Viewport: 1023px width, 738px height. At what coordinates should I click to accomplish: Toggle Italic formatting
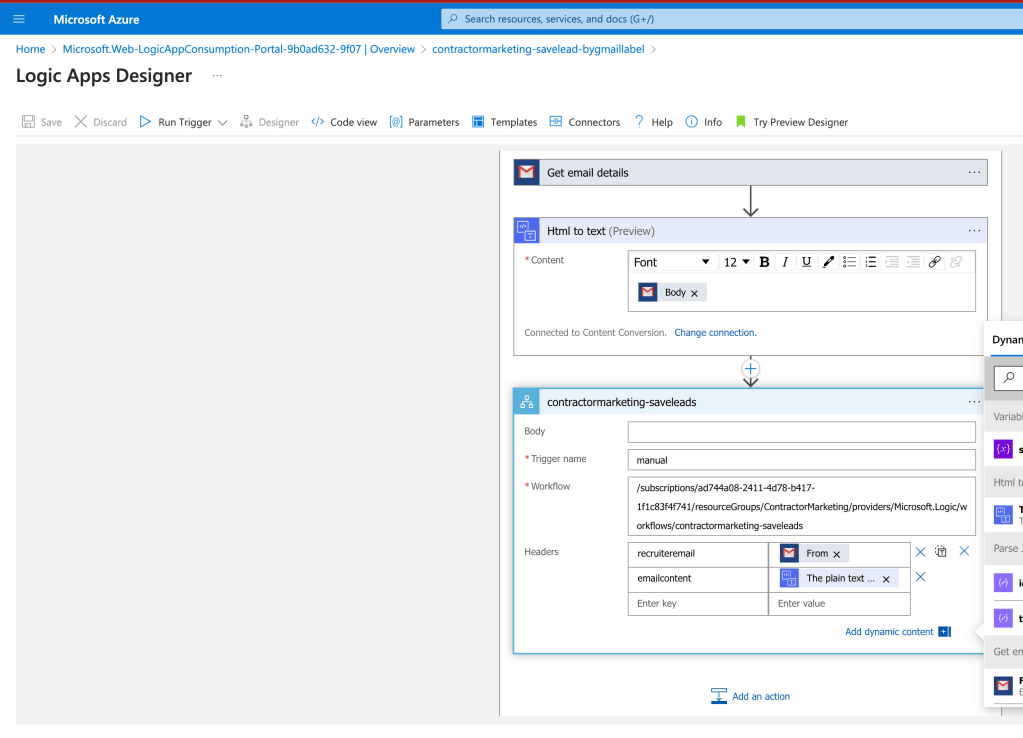tap(785, 262)
